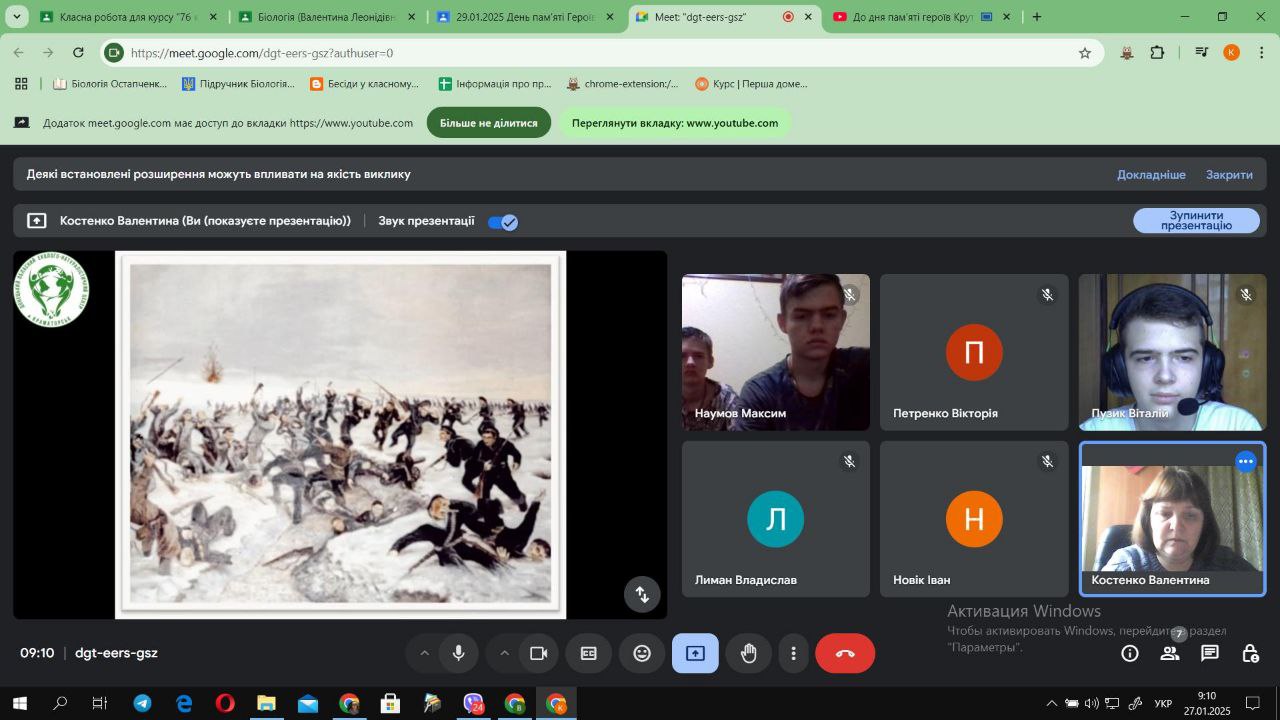Switch УКР keyboard language
Image resolution: width=1280 pixels, height=720 pixels.
pos(1163,704)
